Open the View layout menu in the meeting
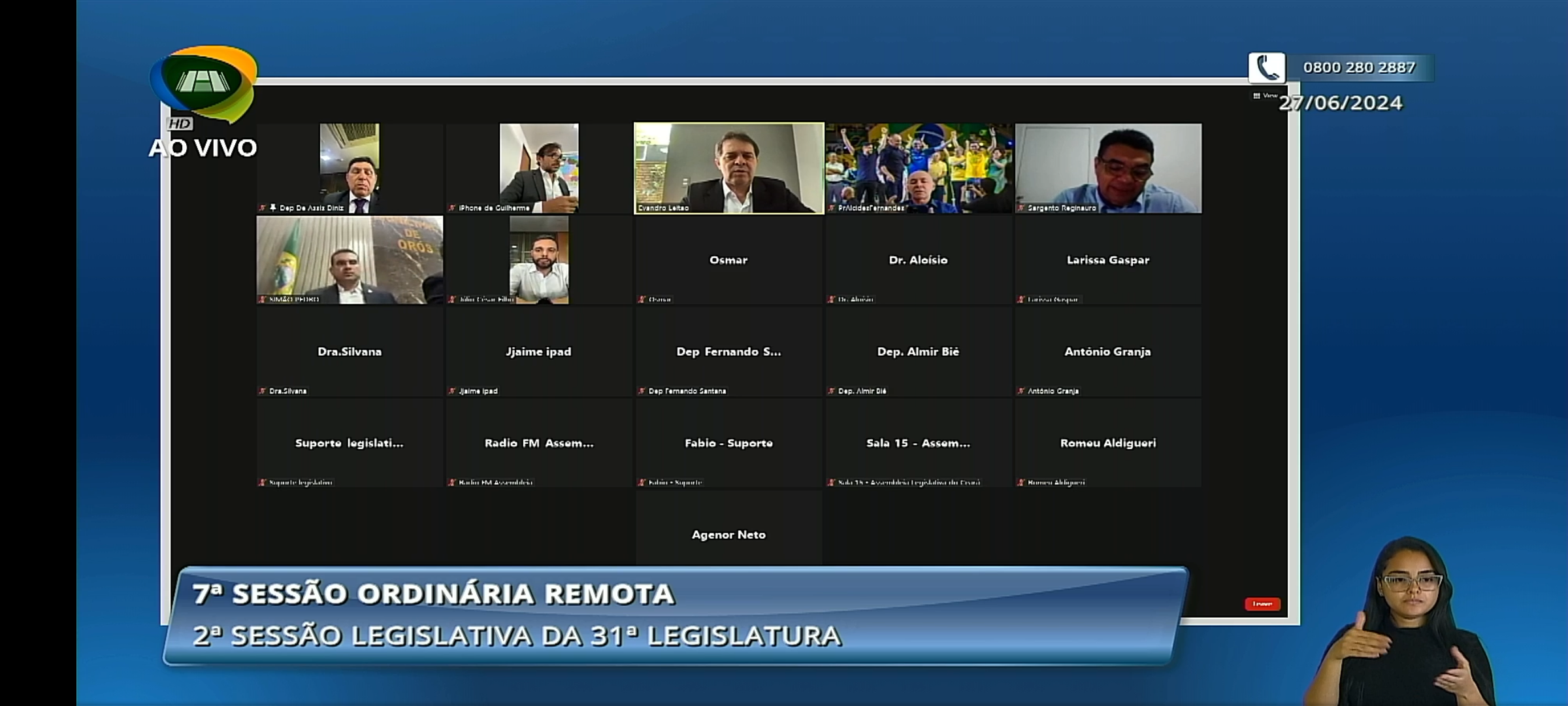This screenshot has height=706, width=1568. [1266, 95]
